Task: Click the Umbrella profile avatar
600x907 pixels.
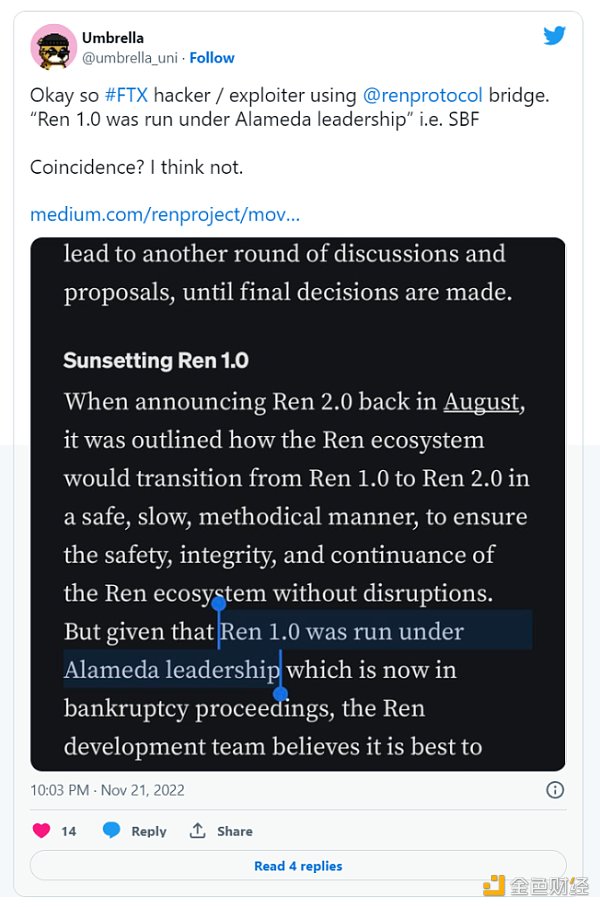Action: click(x=54, y=47)
